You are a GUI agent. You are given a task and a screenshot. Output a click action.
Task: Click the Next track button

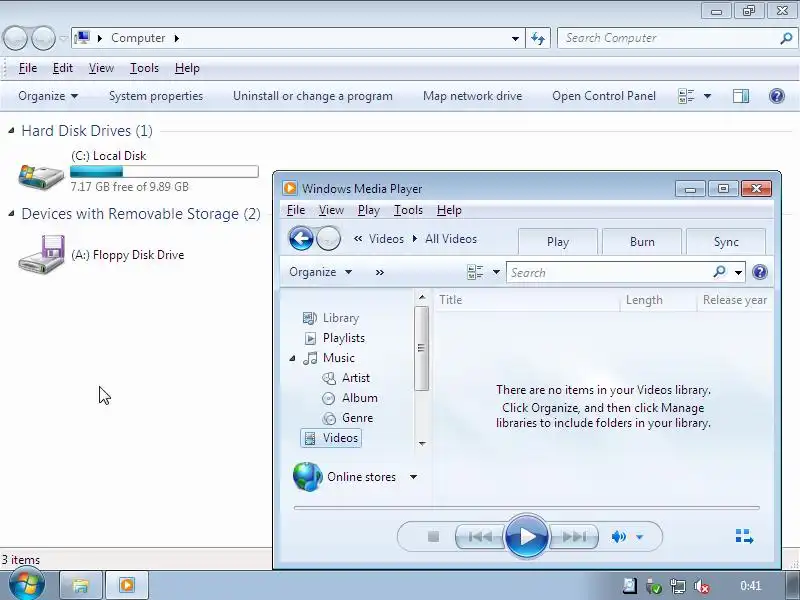573,536
